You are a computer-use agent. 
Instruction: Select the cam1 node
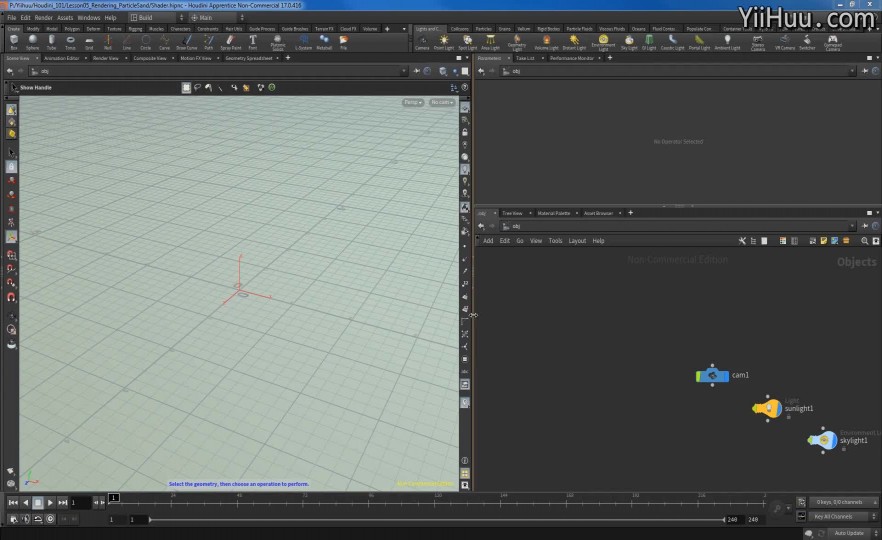click(712, 375)
